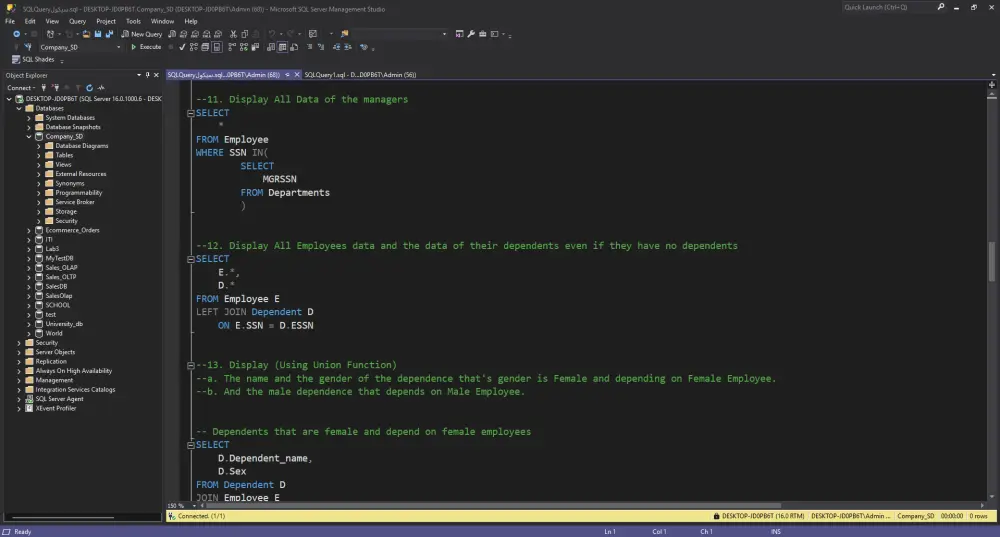Click the Disconnect icon in Object Explorer
This screenshot has width=1000, height=537.
pos(55,87)
